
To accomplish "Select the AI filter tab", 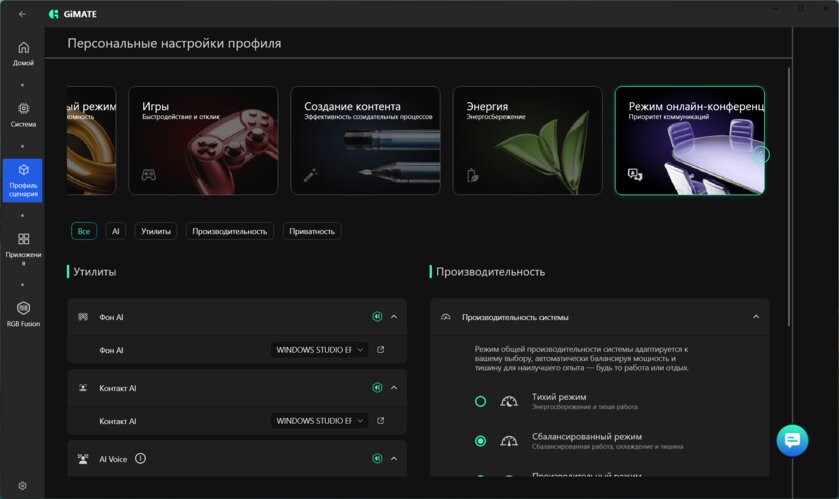I will pyautogui.click(x=116, y=231).
